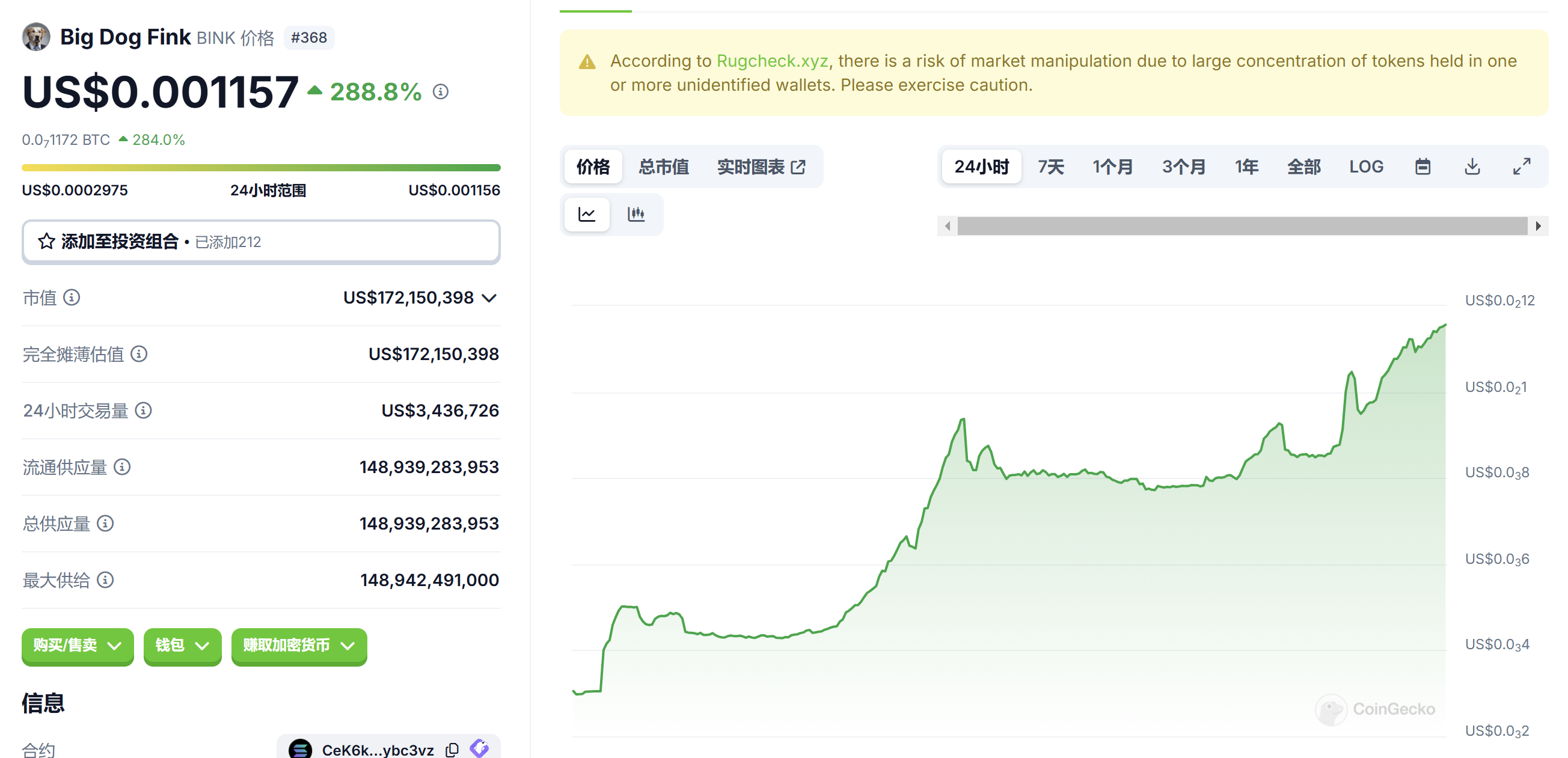Image resolution: width=1568 pixels, height=758 pixels.
Task: Click the US$0.001157 price text
Action: click(x=160, y=92)
